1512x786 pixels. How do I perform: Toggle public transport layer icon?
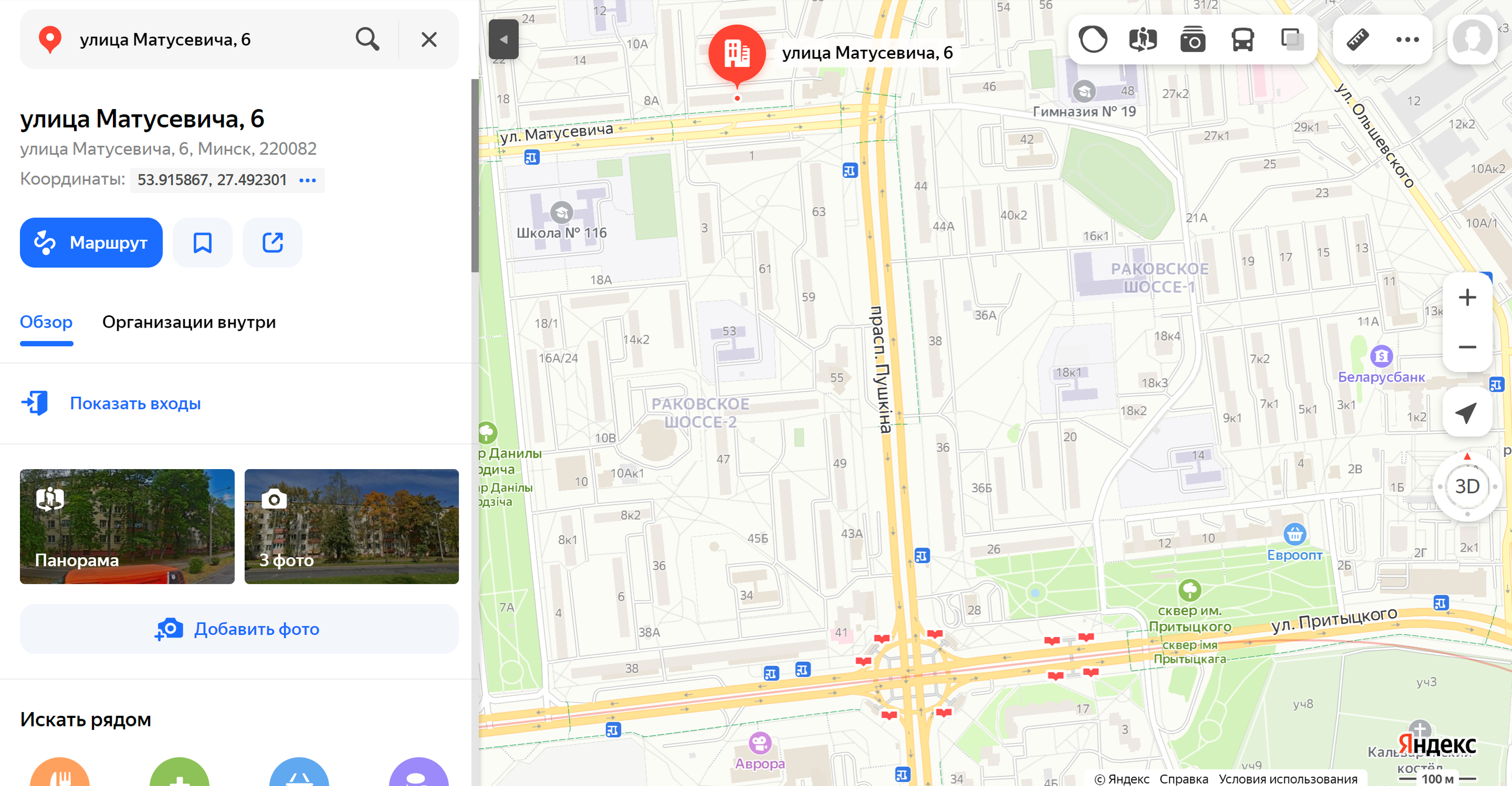point(1243,39)
